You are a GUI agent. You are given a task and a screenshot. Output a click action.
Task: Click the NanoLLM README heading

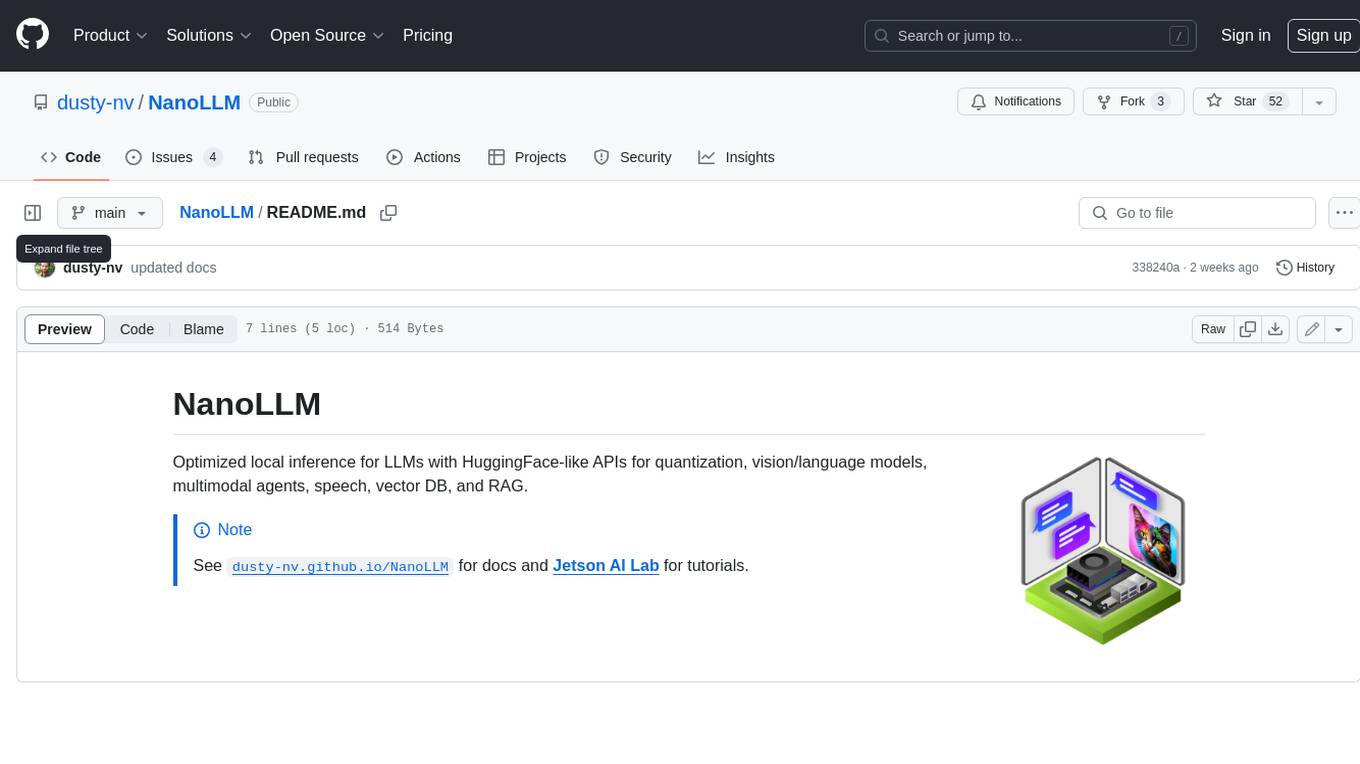(x=247, y=404)
